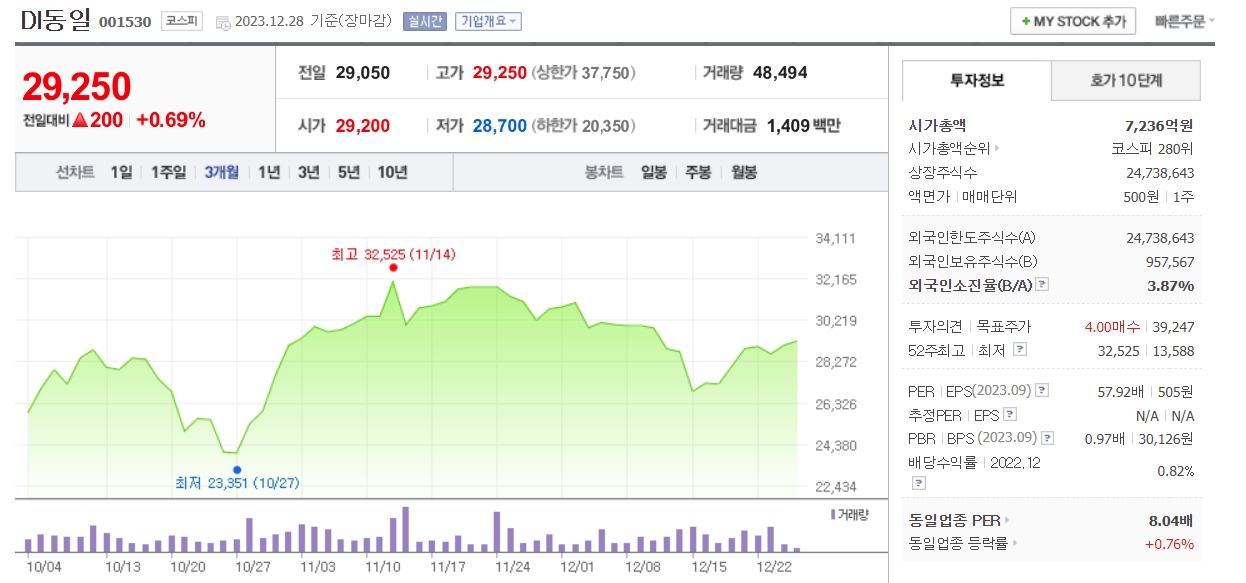Click the 57.92배 PER value
Viewport: 1246px width, 583px height.
pos(1122,390)
